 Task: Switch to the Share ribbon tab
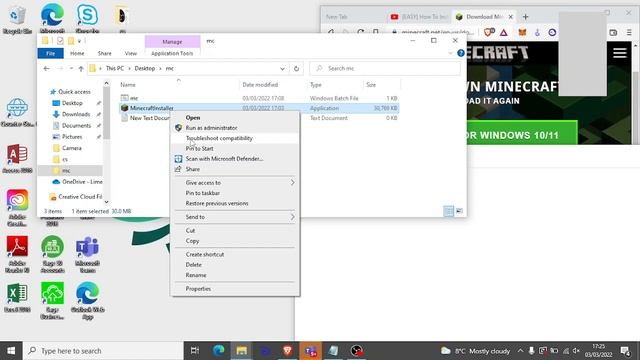coord(104,53)
